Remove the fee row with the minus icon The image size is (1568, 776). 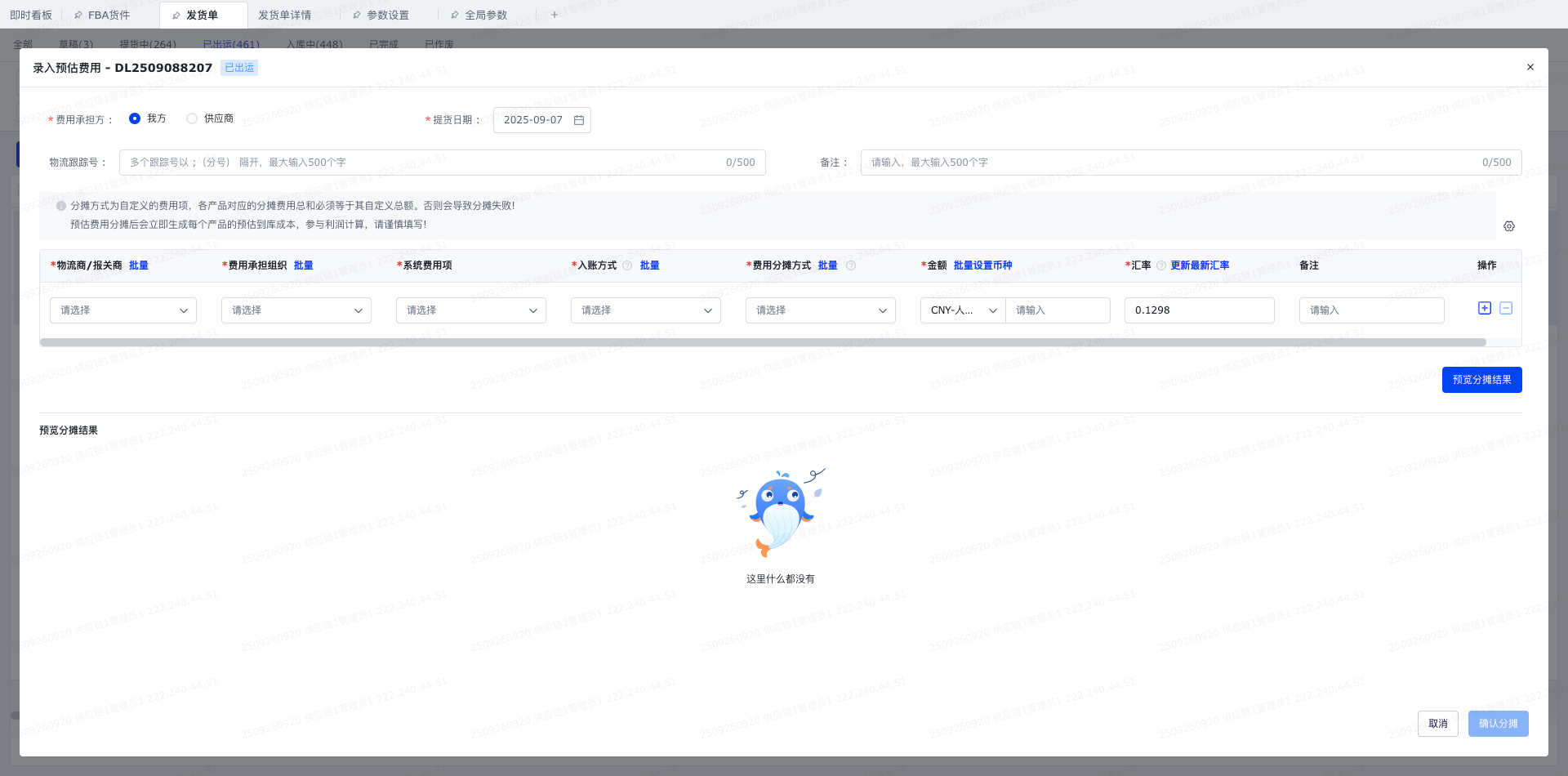(1506, 308)
